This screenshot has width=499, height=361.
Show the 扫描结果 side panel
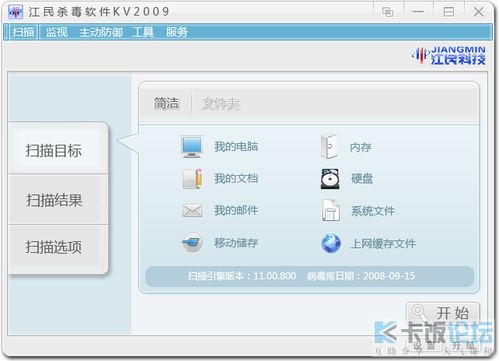(x=54, y=200)
